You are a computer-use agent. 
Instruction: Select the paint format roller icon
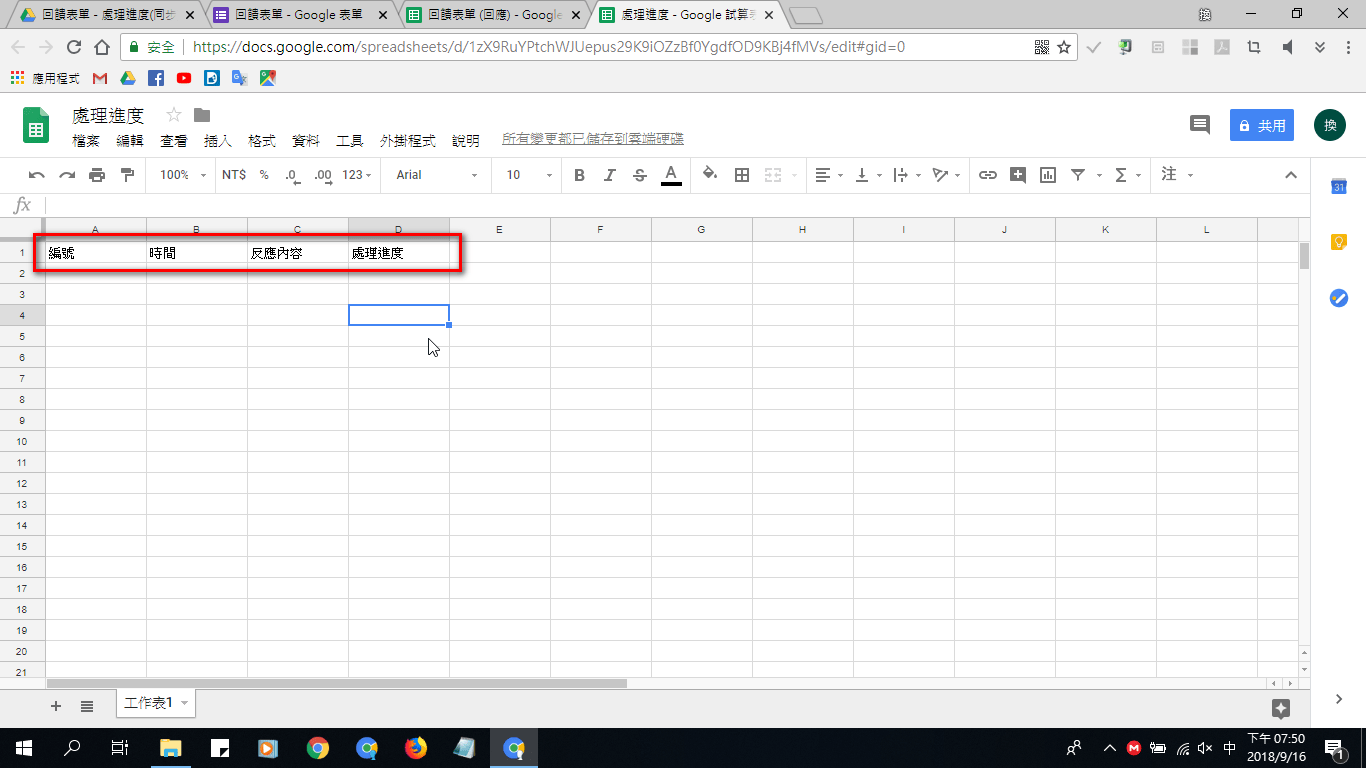pyautogui.click(x=127, y=175)
